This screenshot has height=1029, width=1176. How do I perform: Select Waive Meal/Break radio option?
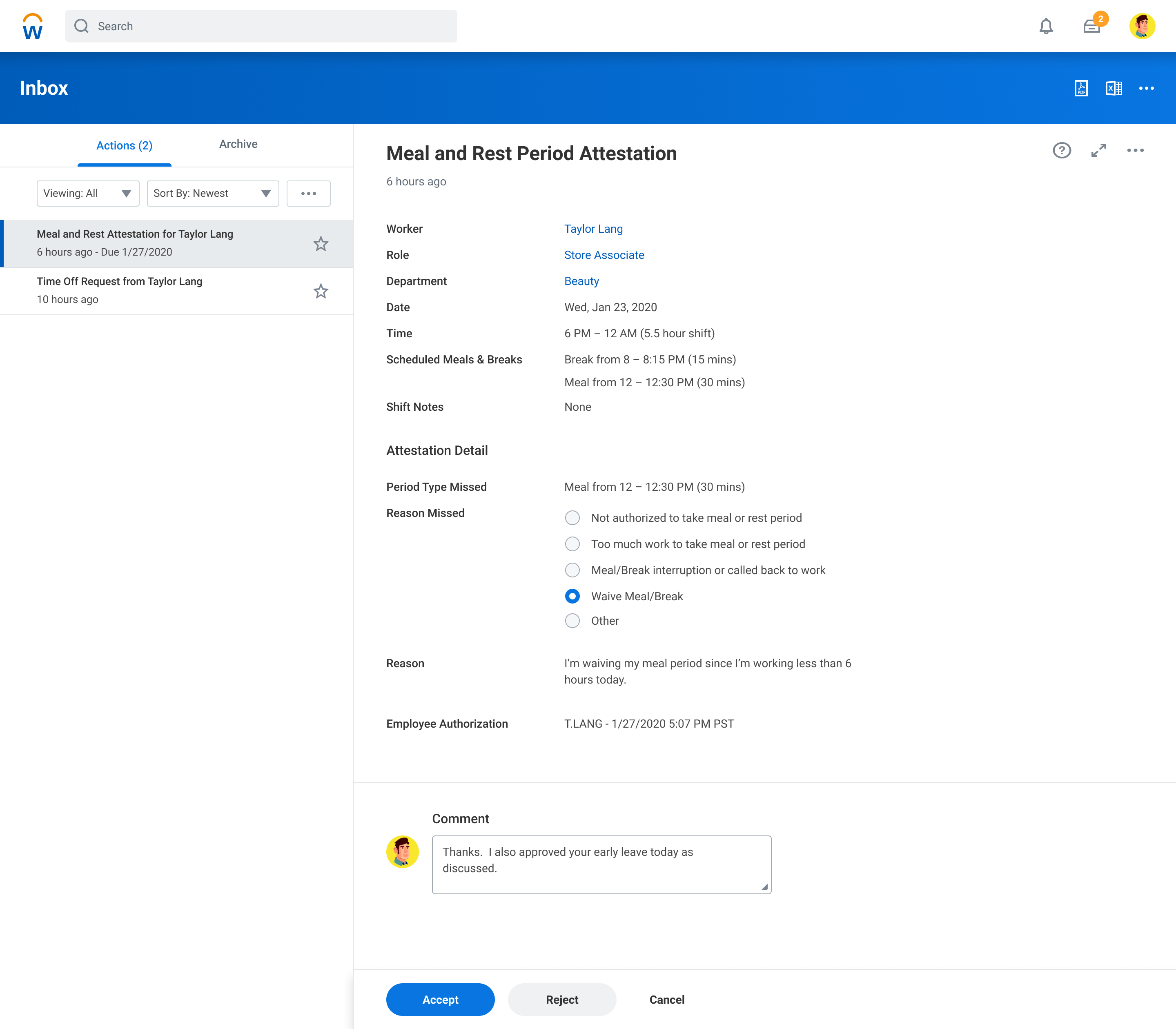(x=572, y=596)
